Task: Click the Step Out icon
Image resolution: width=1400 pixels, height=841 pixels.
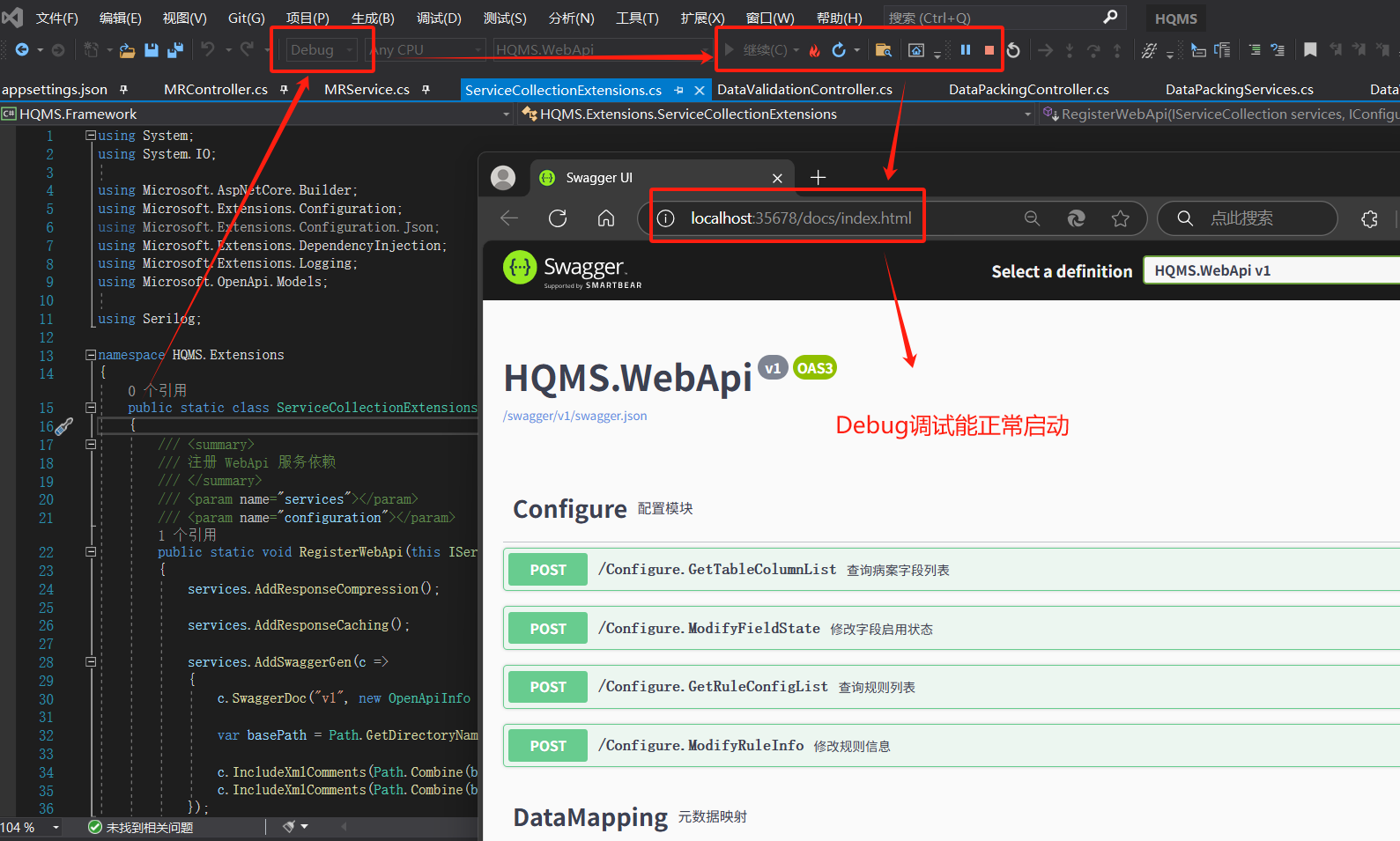Action: (x=1117, y=50)
